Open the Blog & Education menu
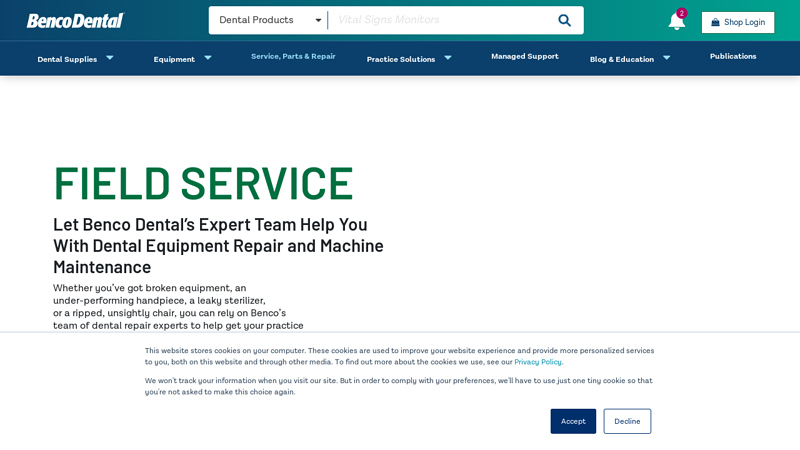Image resolution: width=800 pixels, height=450 pixels. [621, 59]
